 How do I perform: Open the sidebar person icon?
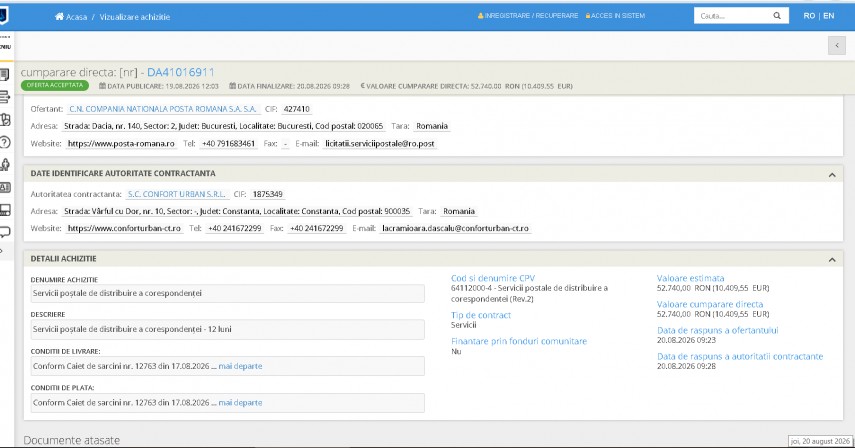(x=5, y=165)
